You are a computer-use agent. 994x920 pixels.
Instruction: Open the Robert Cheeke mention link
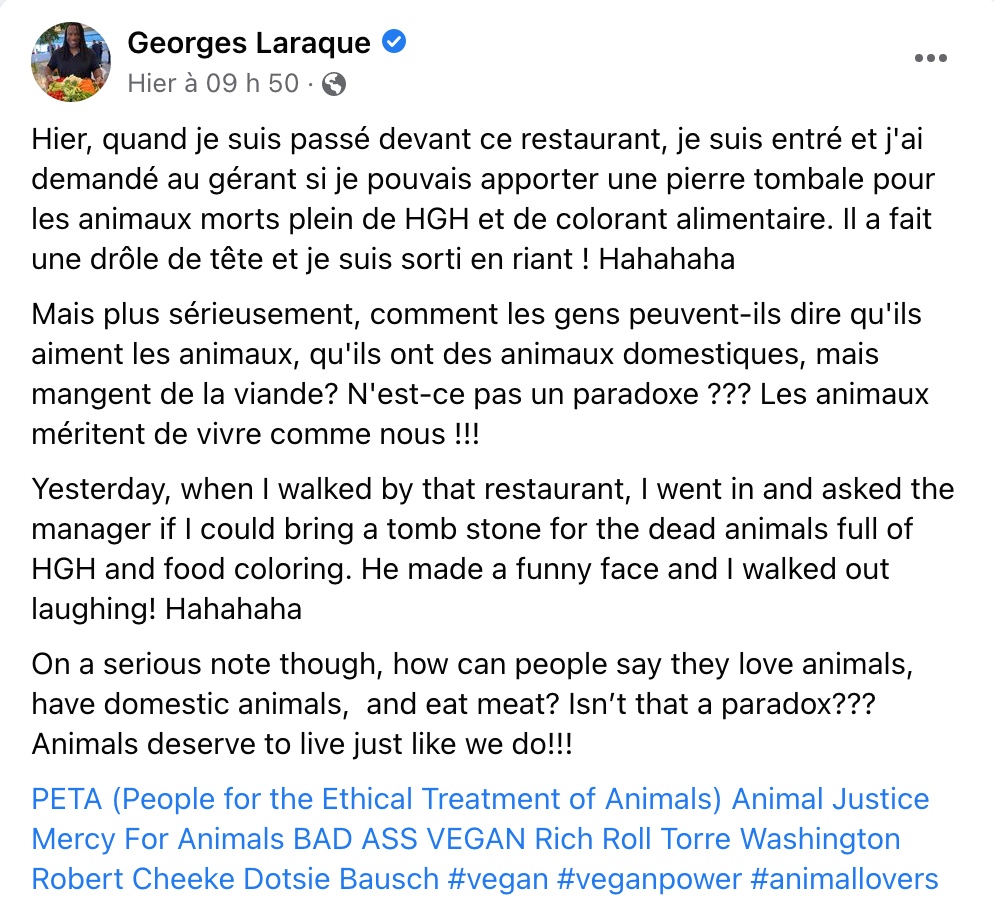[x=133, y=879]
